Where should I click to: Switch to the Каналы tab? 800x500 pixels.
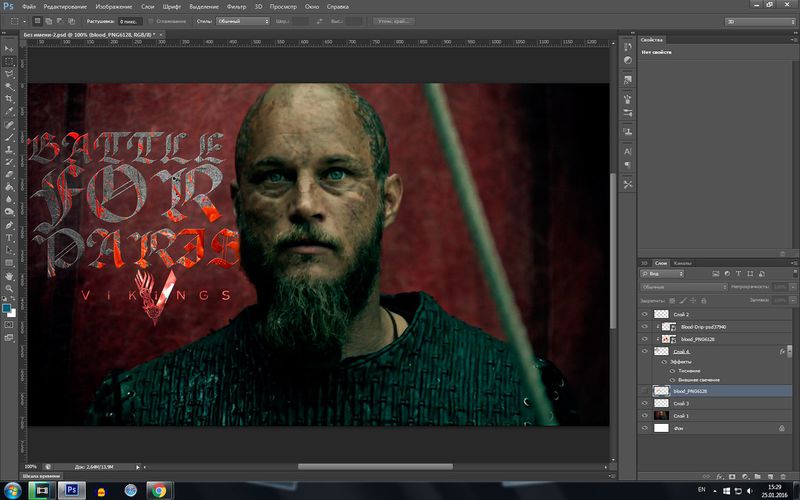(682, 262)
